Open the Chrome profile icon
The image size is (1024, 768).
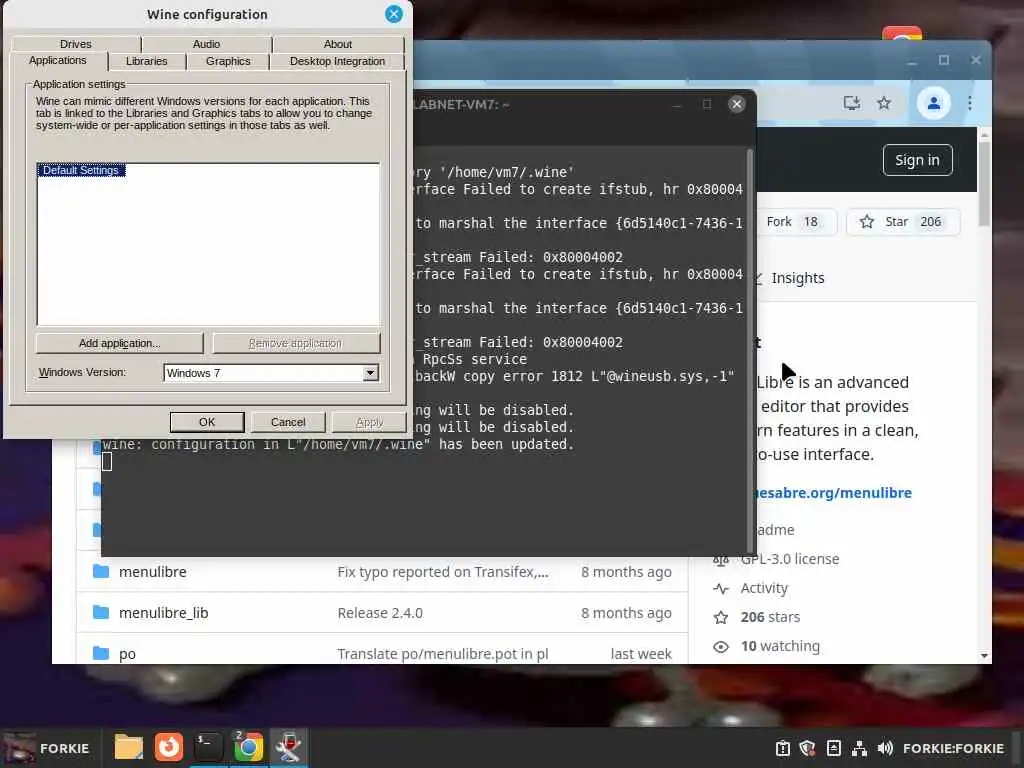pos(933,103)
